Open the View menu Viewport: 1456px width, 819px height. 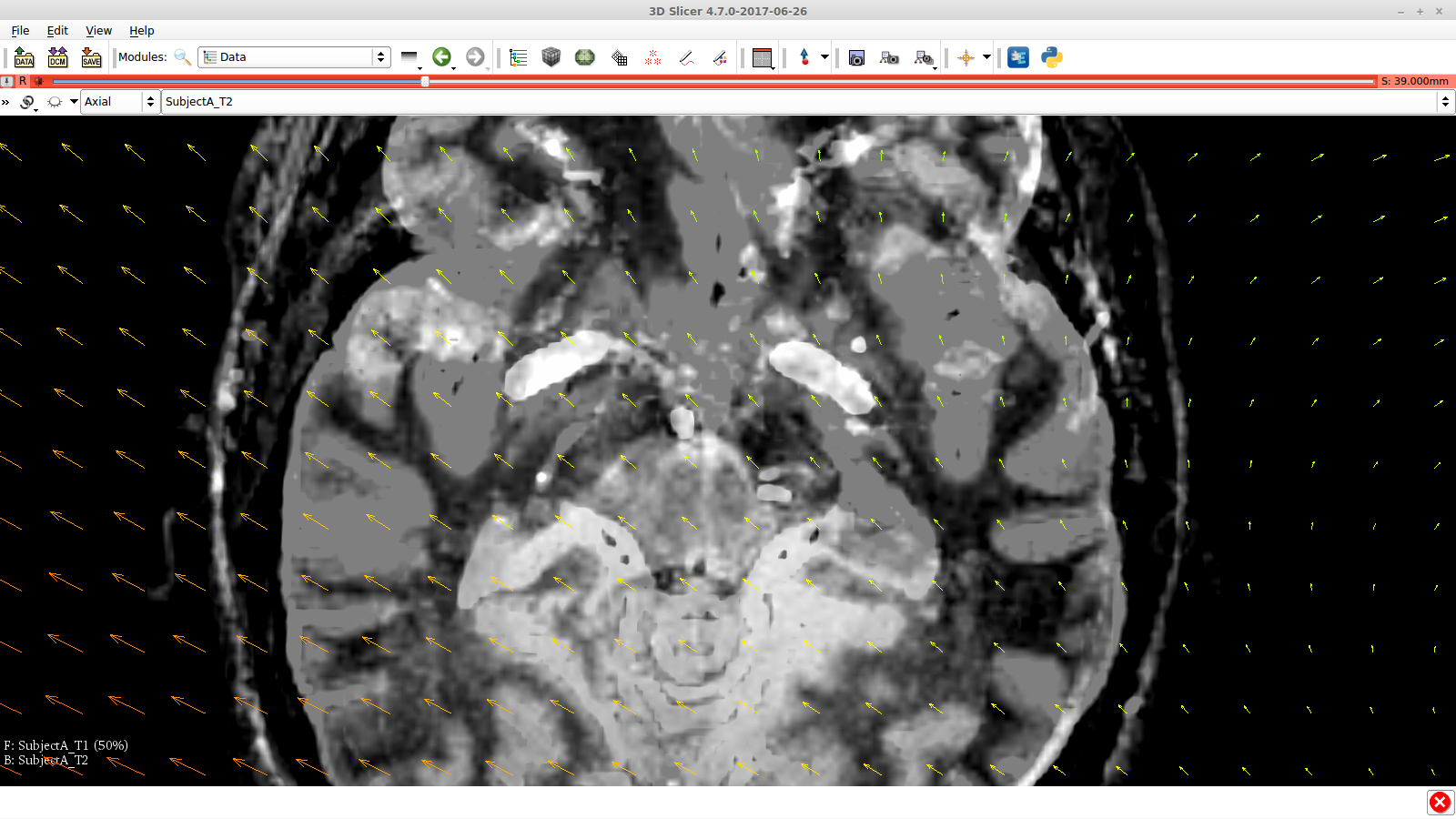[x=98, y=30]
